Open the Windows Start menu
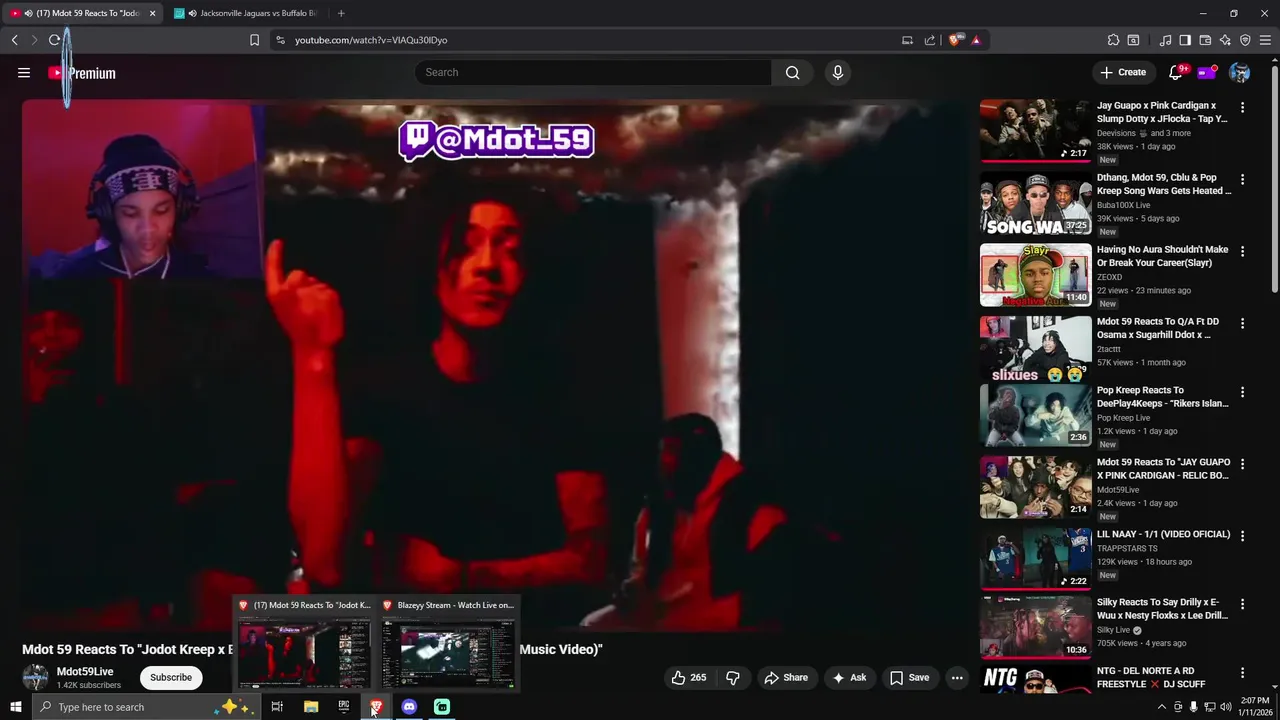 (x=15, y=707)
